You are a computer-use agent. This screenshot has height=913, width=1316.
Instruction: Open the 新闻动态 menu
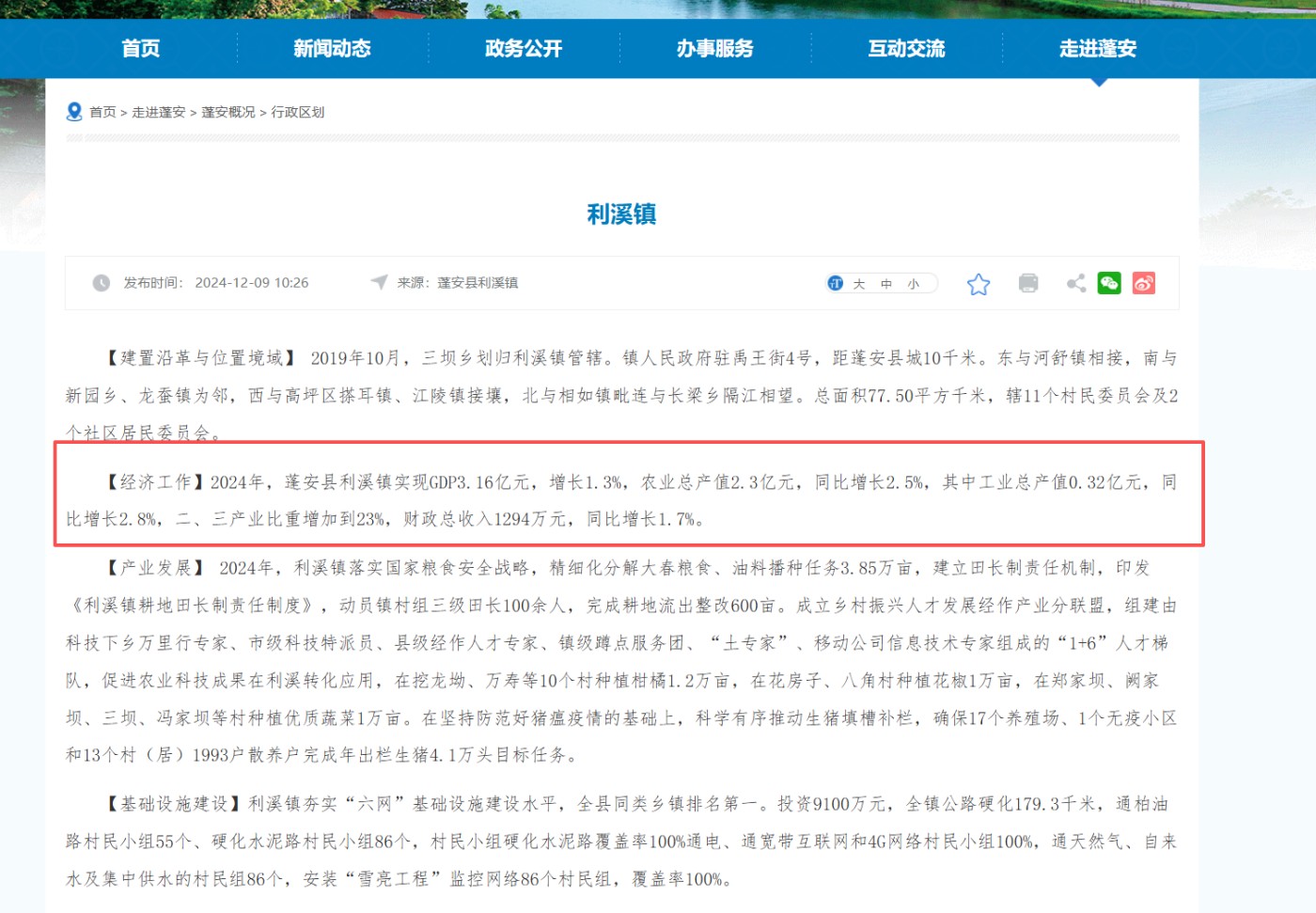[x=332, y=49]
